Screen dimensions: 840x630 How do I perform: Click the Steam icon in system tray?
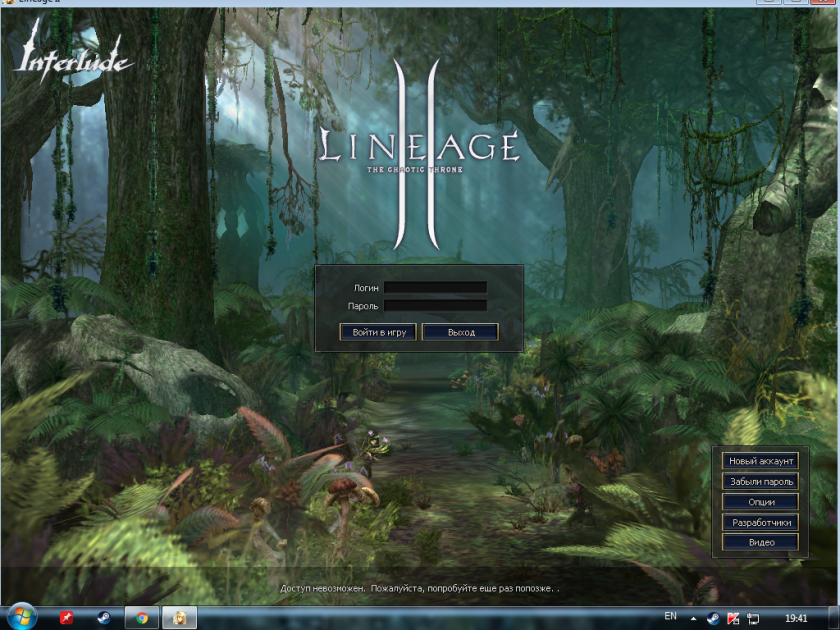(x=713, y=619)
